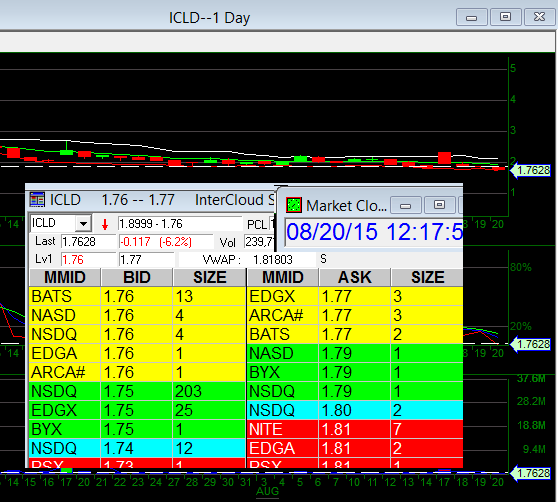The width and height of the screenshot is (558, 502).
Task: Click the 37.6M volume axis label
Action: point(531,378)
